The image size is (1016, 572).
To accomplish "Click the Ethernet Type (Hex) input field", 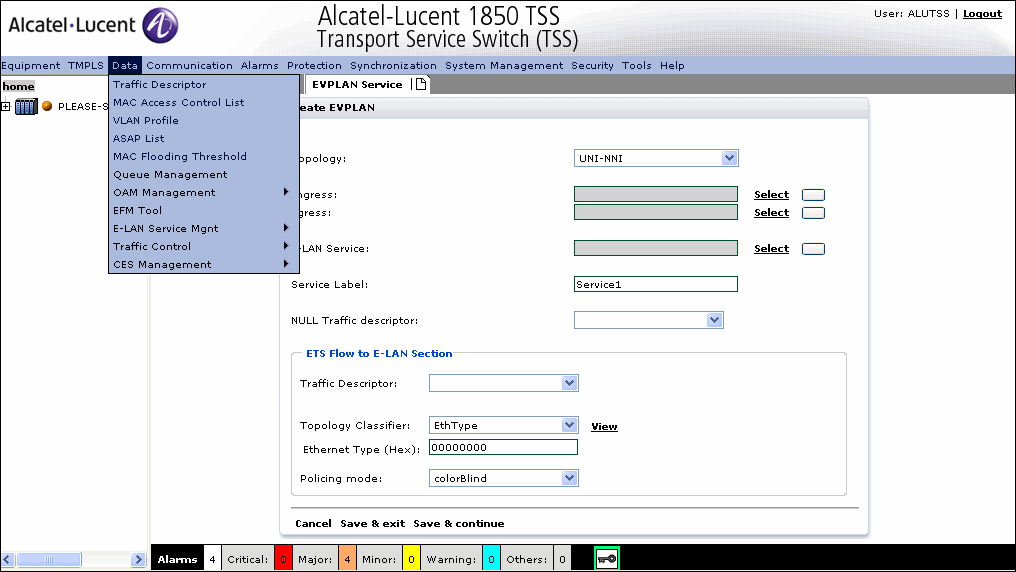I will click(503, 447).
